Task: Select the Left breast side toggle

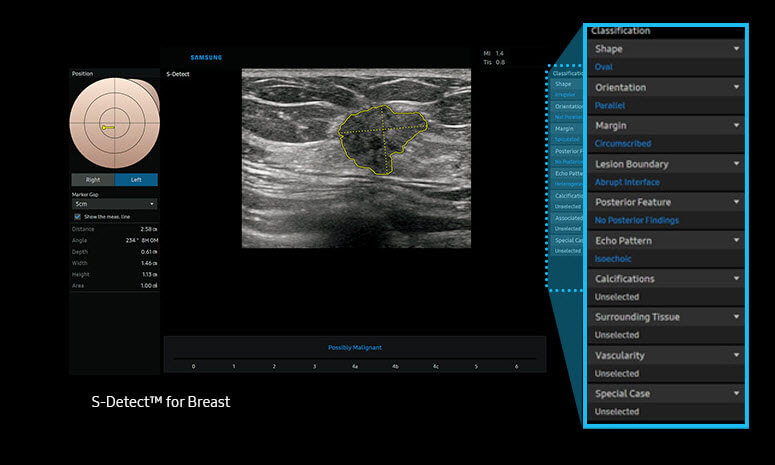Action: (136, 180)
